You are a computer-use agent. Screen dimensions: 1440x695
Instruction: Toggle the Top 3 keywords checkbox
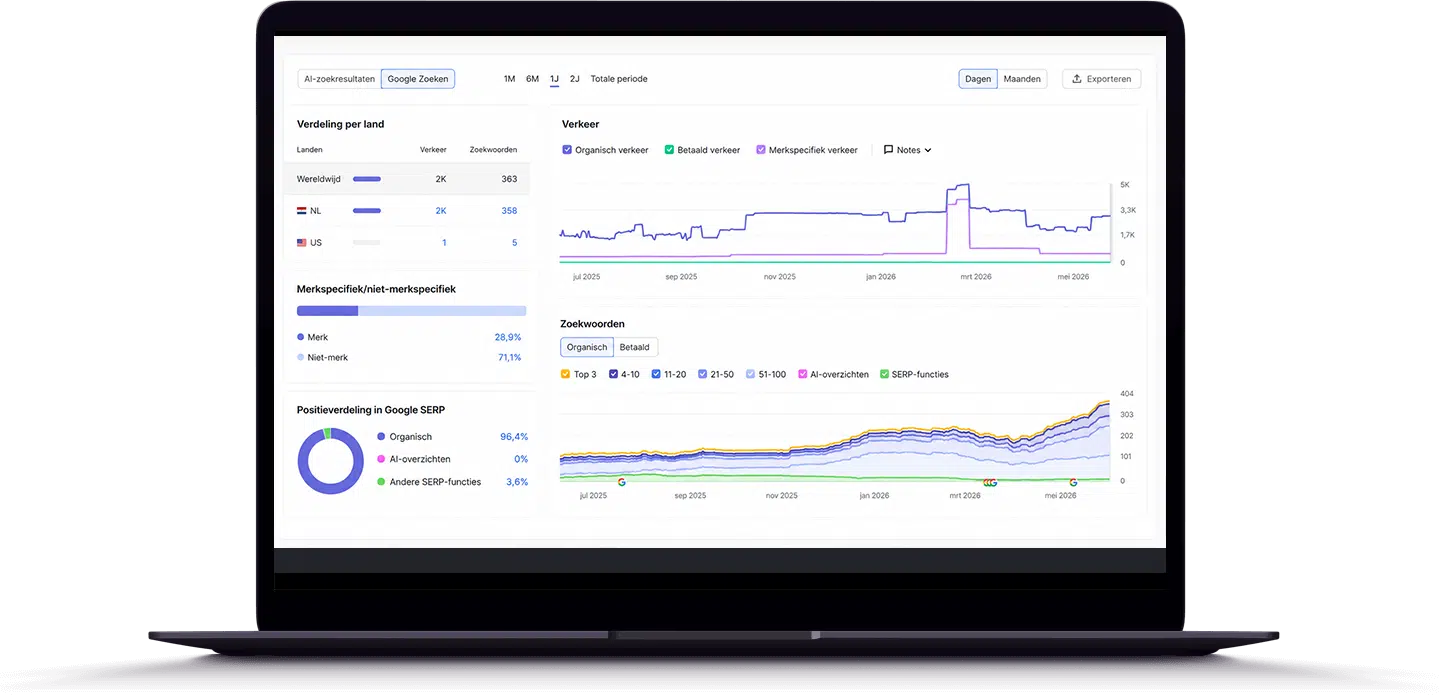point(565,375)
